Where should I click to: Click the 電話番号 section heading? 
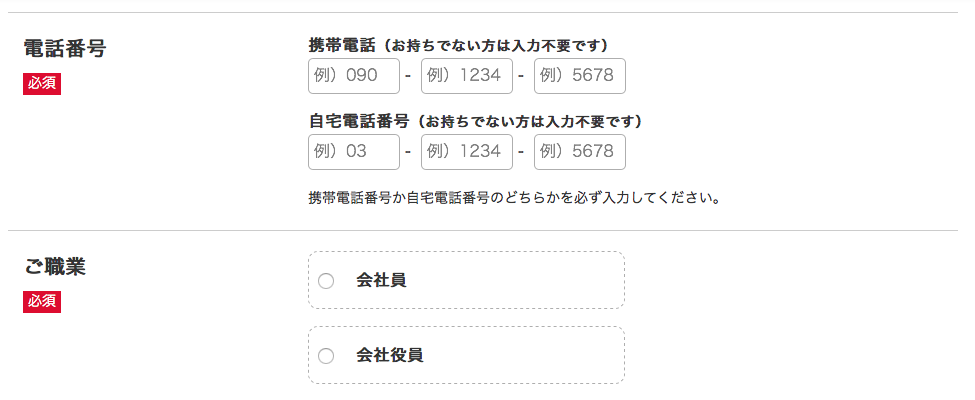tap(65, 48)
